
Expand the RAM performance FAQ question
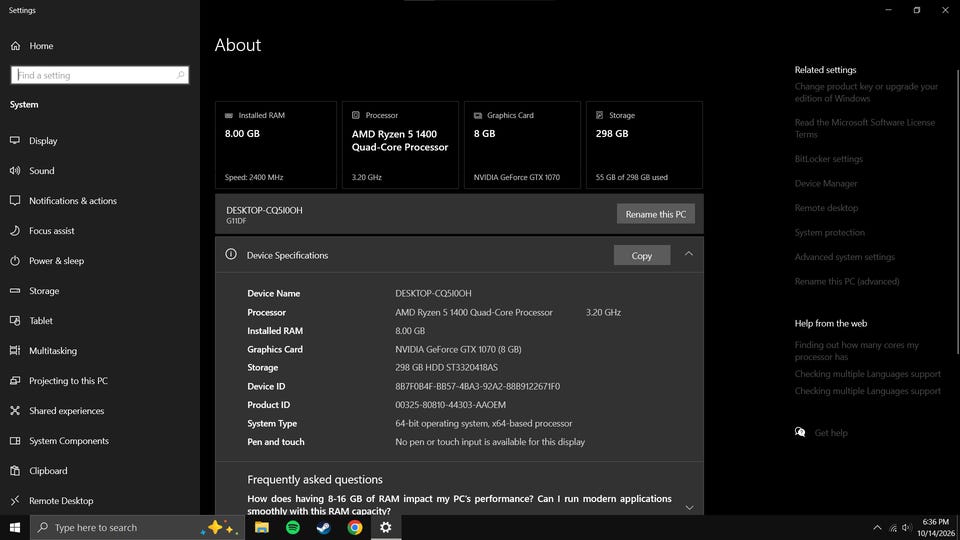coord(689,507)
